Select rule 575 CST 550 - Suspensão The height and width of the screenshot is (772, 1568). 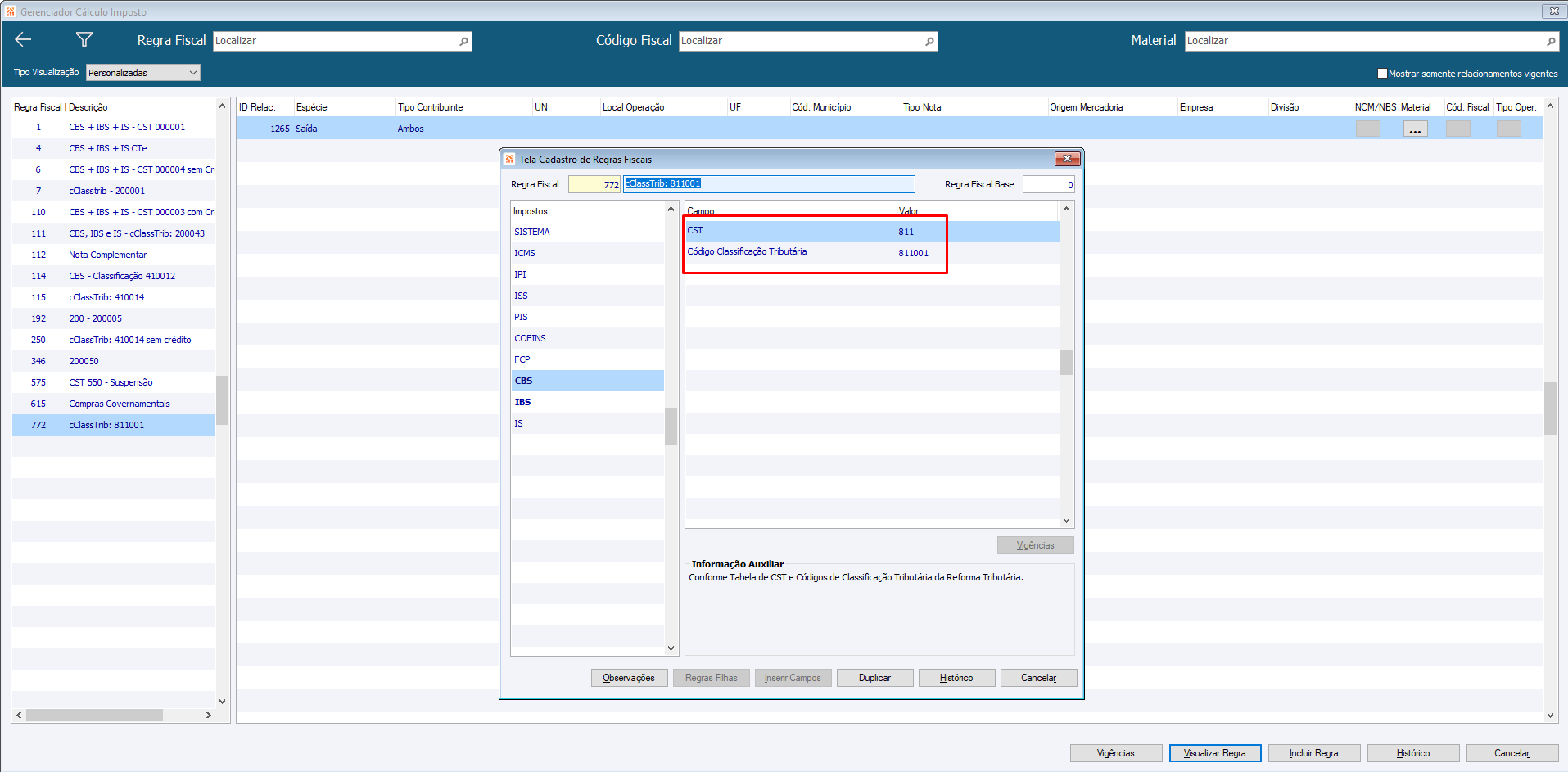pos(114,382)
